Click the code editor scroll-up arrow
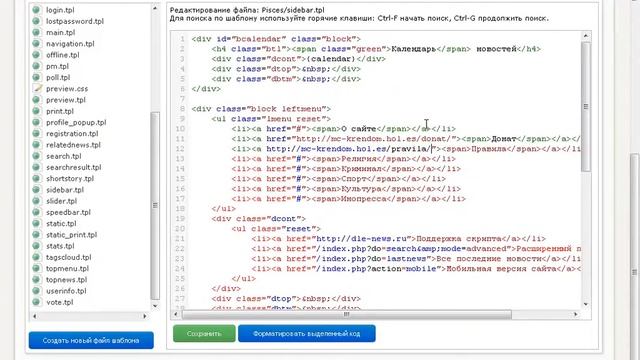640x360 pixels. coord(586,36)
